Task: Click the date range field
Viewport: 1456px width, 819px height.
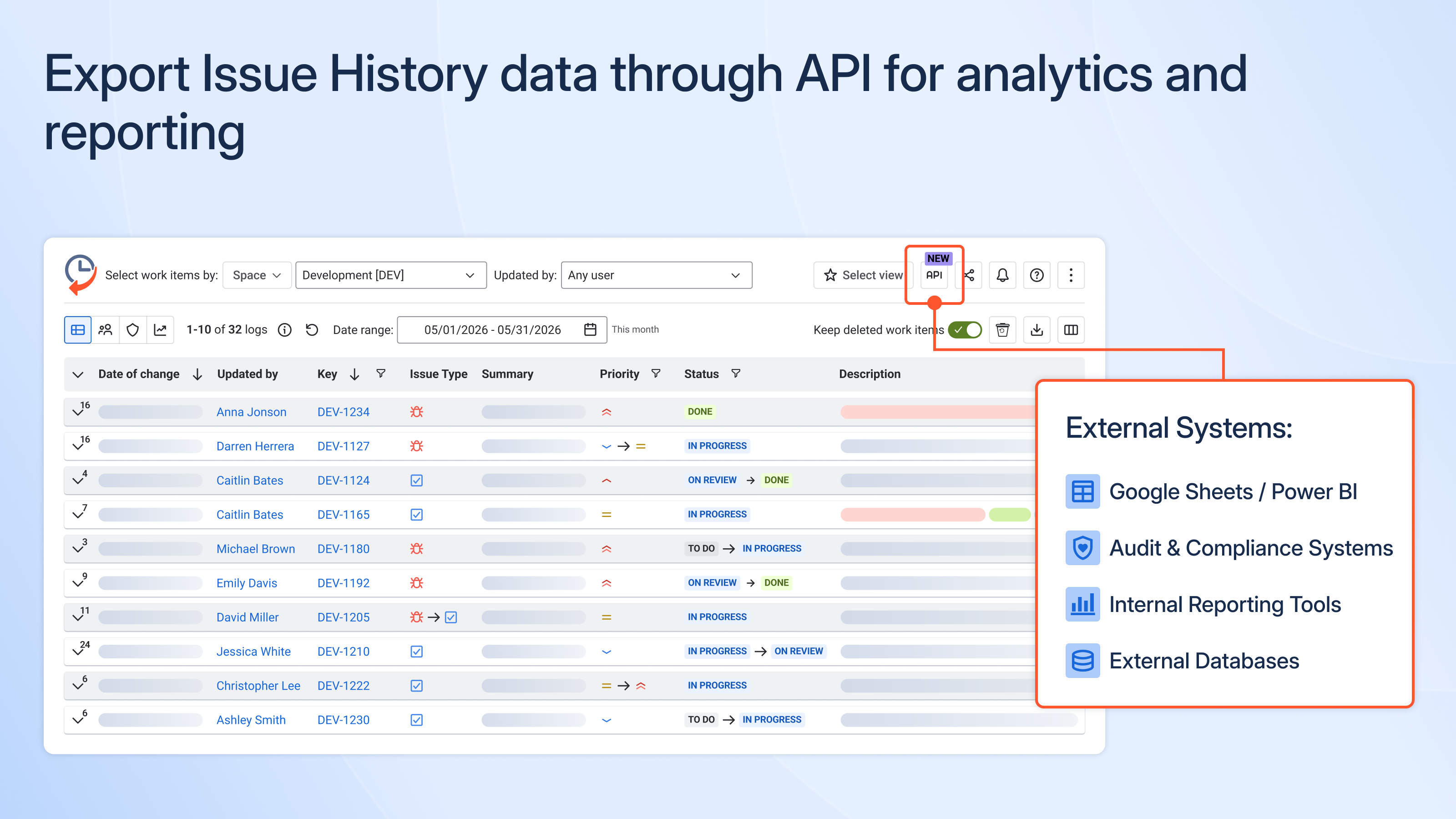Action: pos(502,329)
